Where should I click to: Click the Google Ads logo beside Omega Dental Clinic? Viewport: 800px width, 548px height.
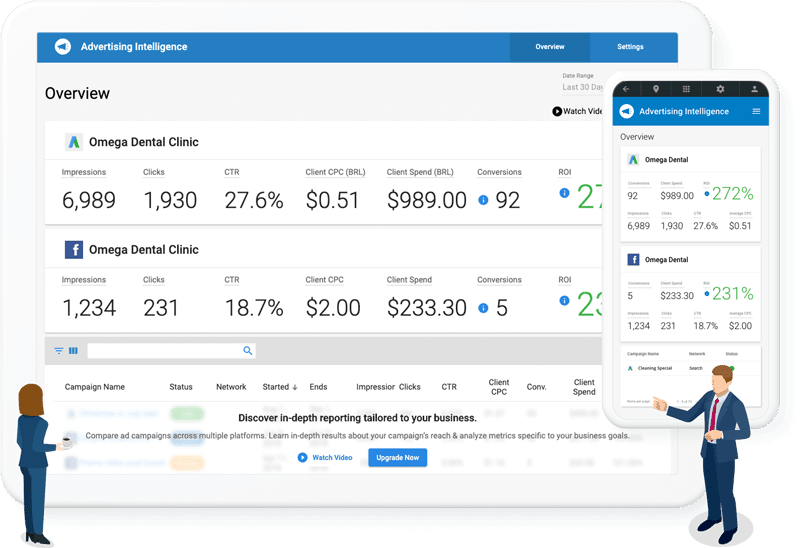(x=73, y=142)
